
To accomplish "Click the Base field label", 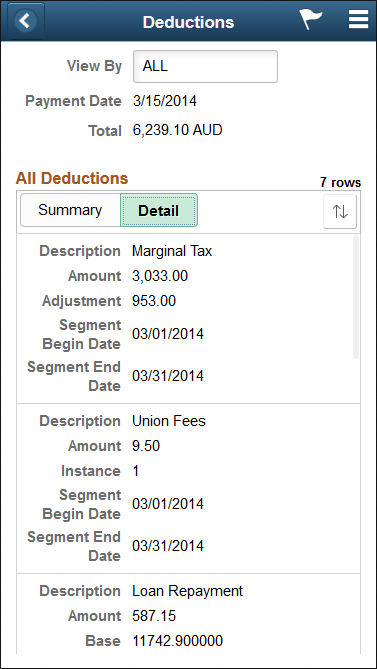I will pyautogui.click(x=103, y=641).
